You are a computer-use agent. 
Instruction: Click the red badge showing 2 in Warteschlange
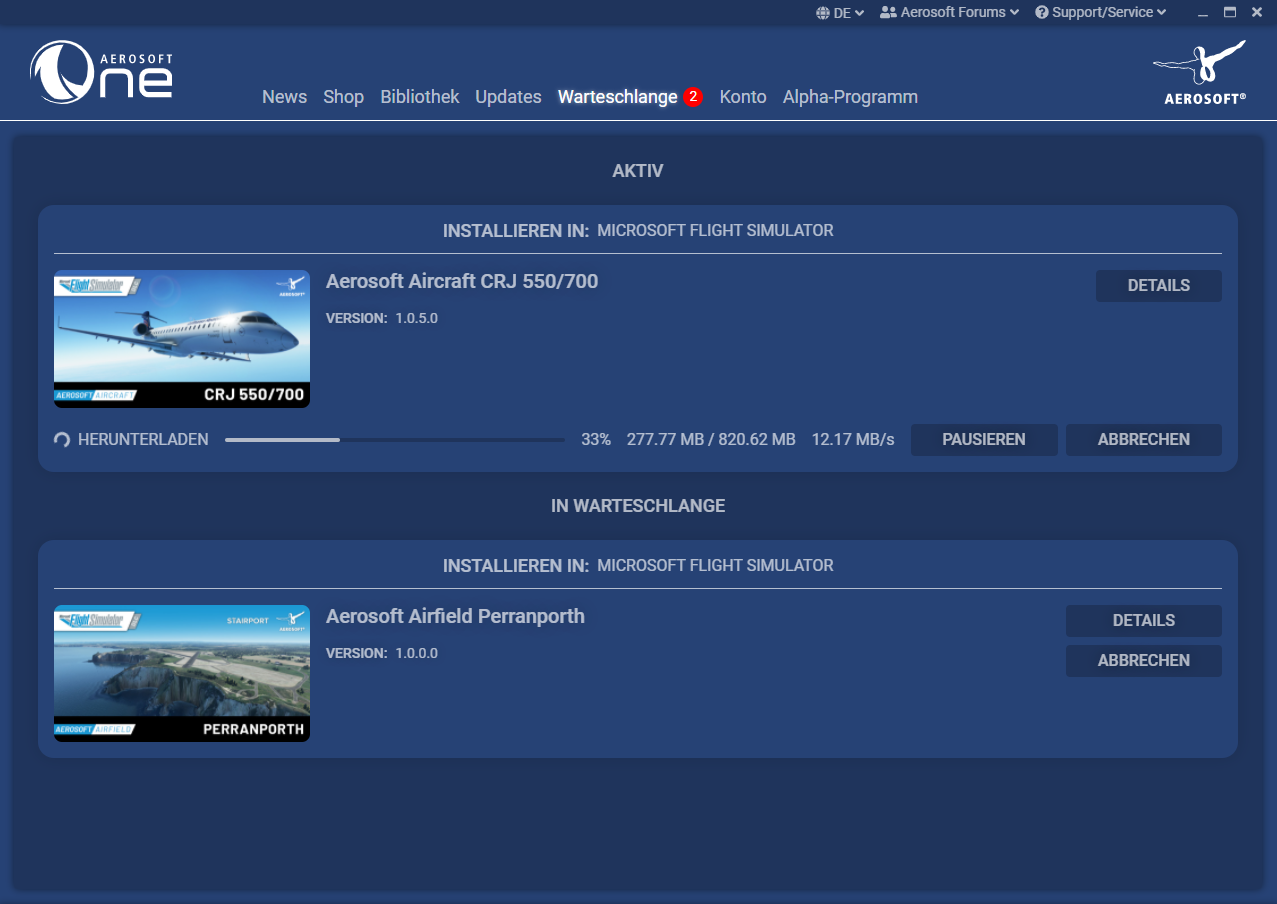point(692,96)
